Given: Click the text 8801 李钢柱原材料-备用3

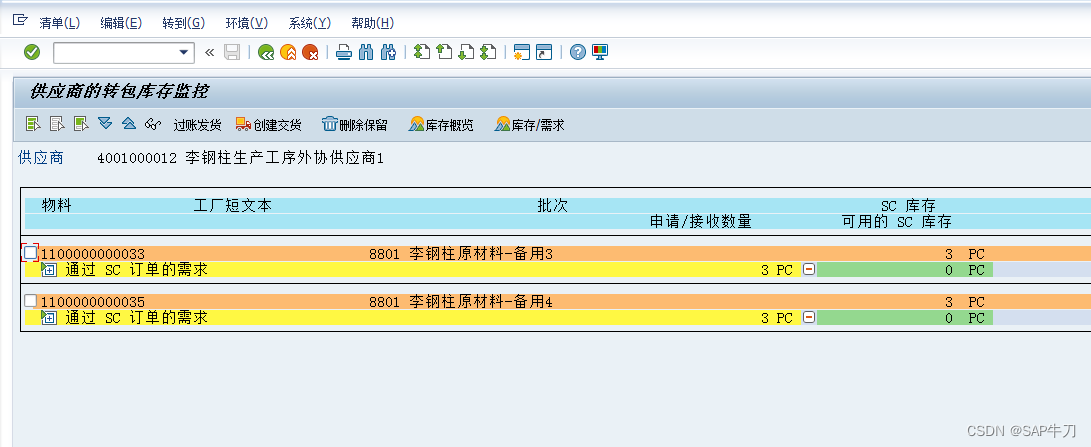Looking at the screenshot, I should (461, 254).
